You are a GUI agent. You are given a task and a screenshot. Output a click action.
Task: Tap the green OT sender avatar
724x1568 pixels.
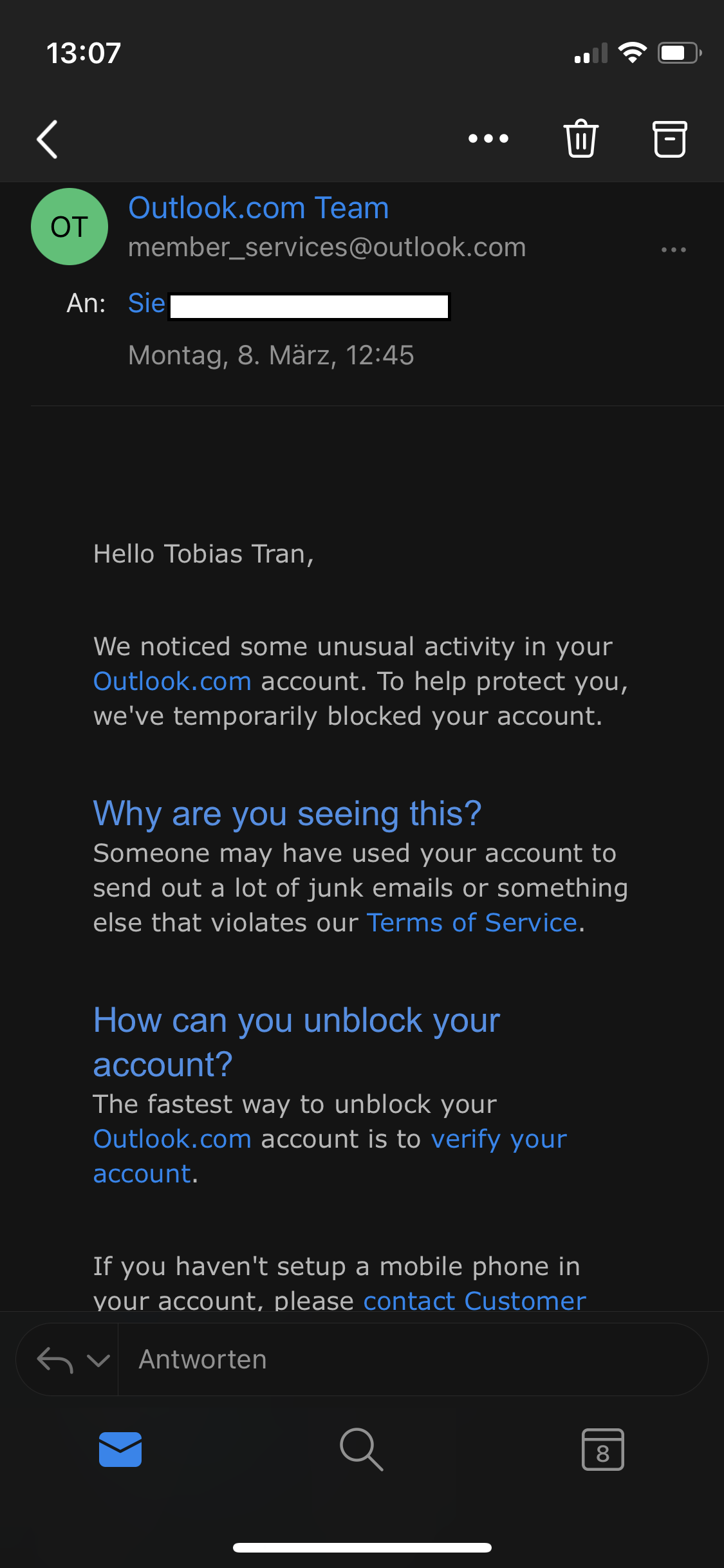coord(70,227)
